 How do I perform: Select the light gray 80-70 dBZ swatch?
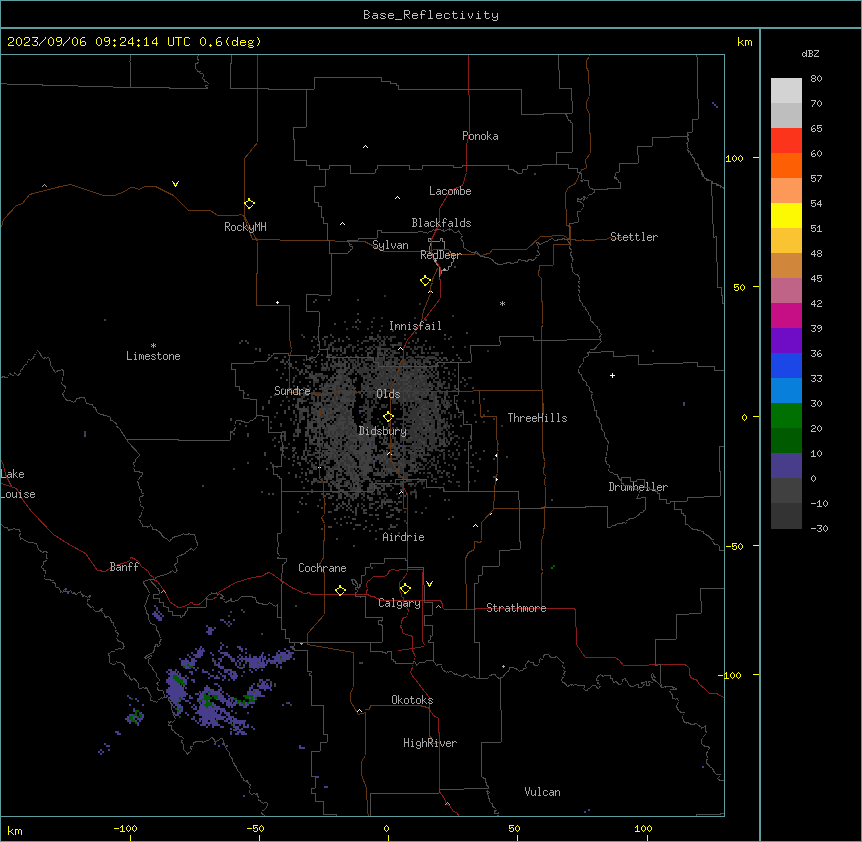tap(786, 90)
